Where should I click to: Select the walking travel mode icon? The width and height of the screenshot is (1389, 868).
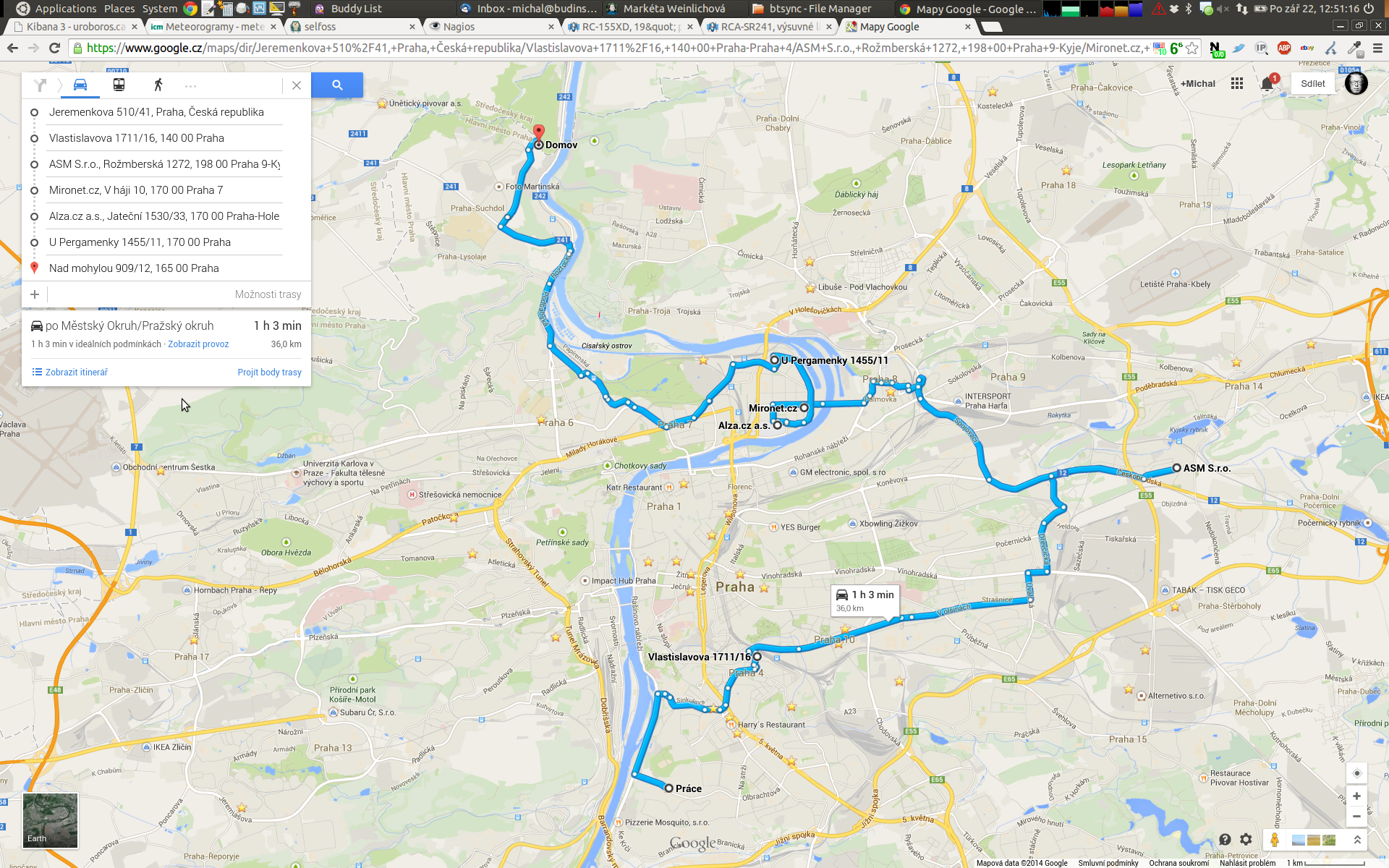[158, 85]
